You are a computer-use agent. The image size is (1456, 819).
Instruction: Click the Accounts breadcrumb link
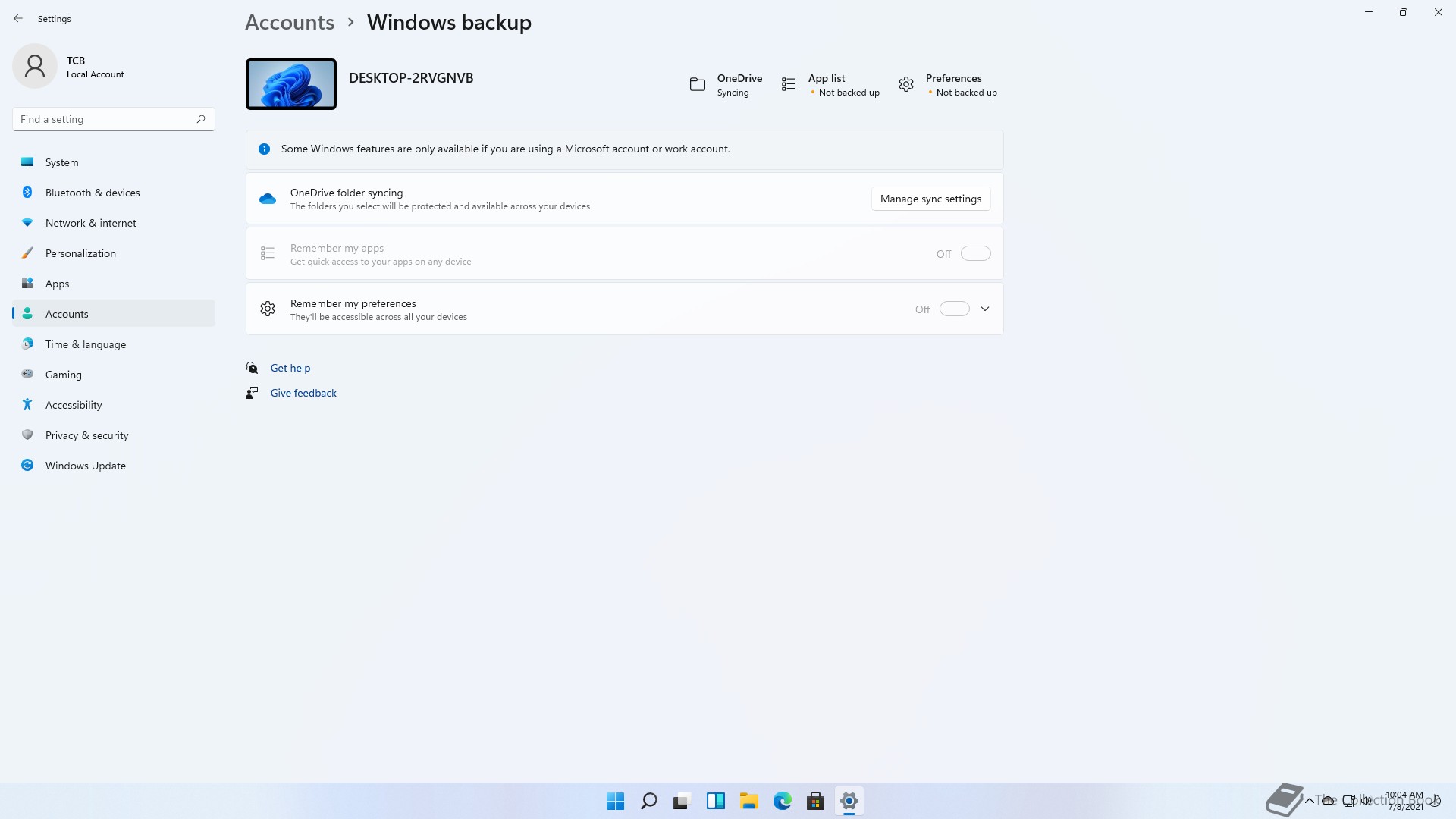click(290, 23)
